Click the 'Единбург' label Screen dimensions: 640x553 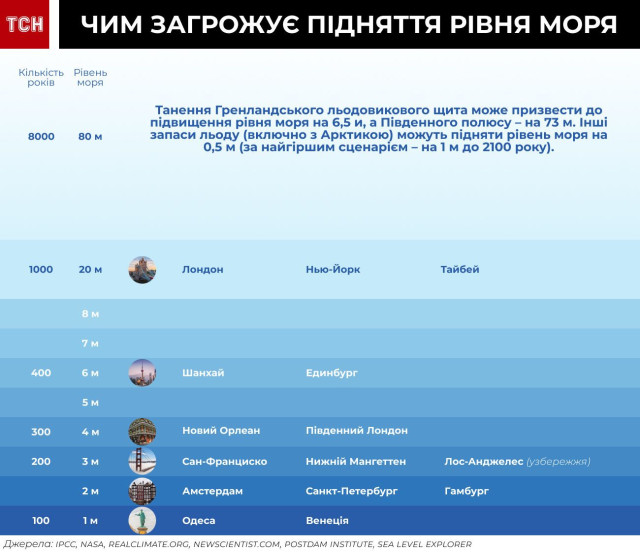coord(332,373)
